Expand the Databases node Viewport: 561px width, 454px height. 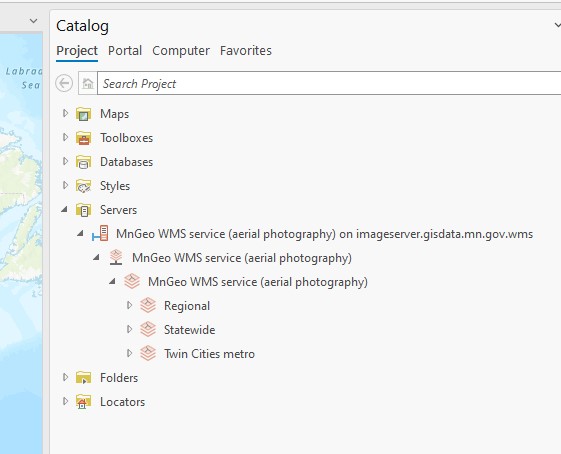[x=65, y=161]
